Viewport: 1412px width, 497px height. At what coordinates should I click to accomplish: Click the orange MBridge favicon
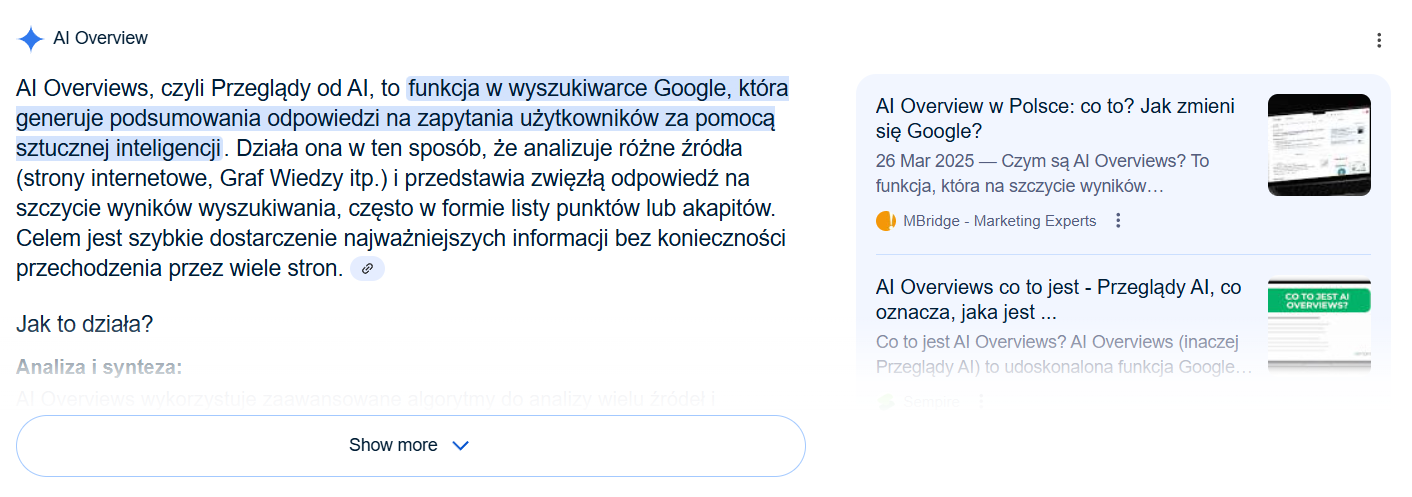click(885, 221)
